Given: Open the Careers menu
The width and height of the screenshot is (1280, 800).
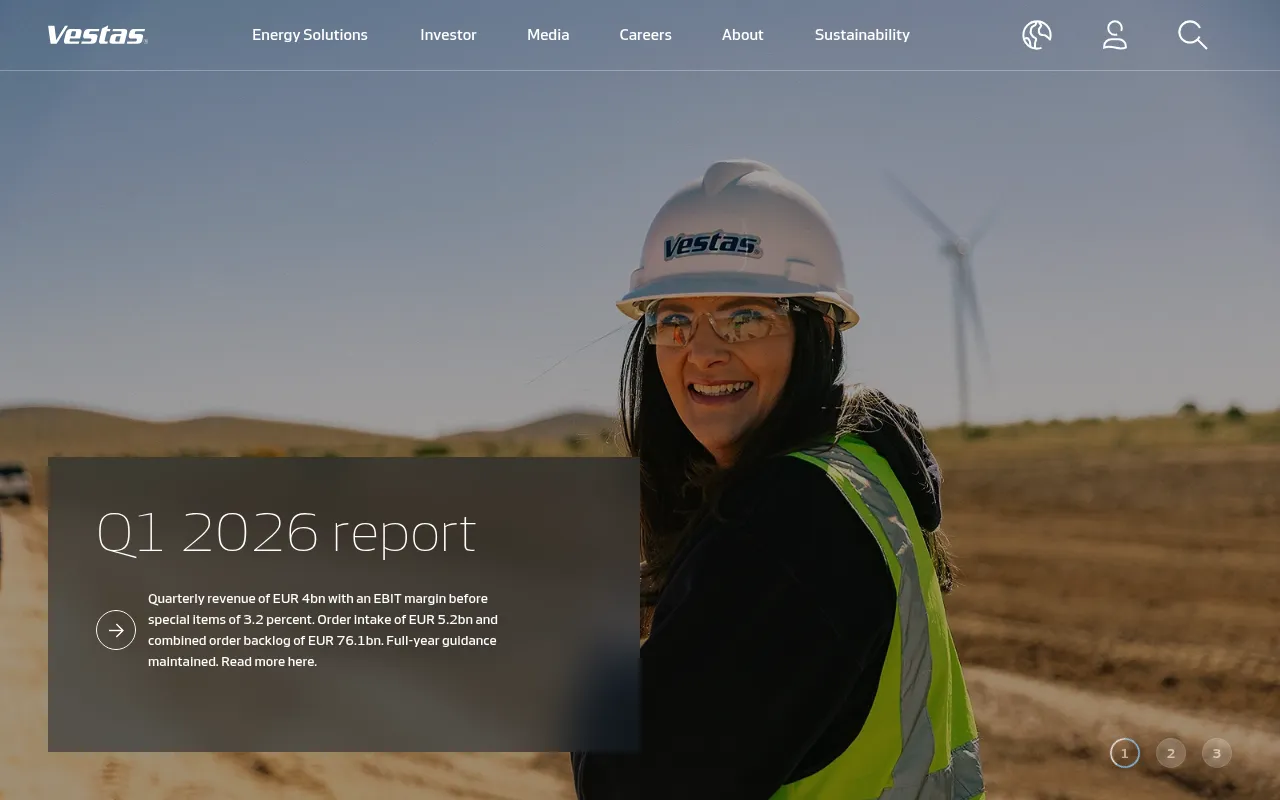Looking at the screenshot, I should tap(645, 35).
